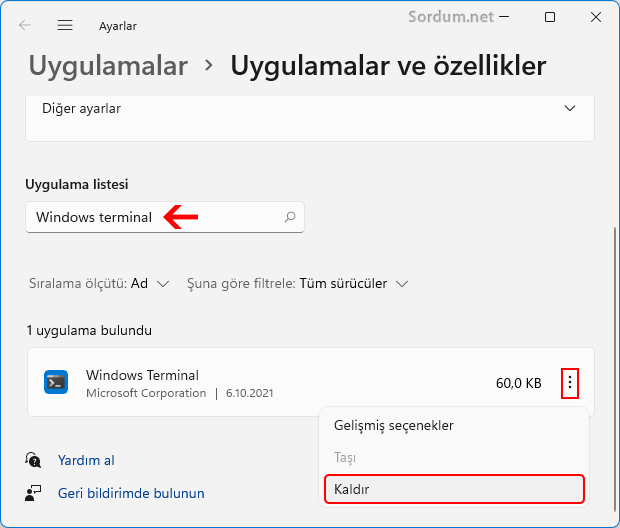Click the Yardım al help icon

(33, 460)
